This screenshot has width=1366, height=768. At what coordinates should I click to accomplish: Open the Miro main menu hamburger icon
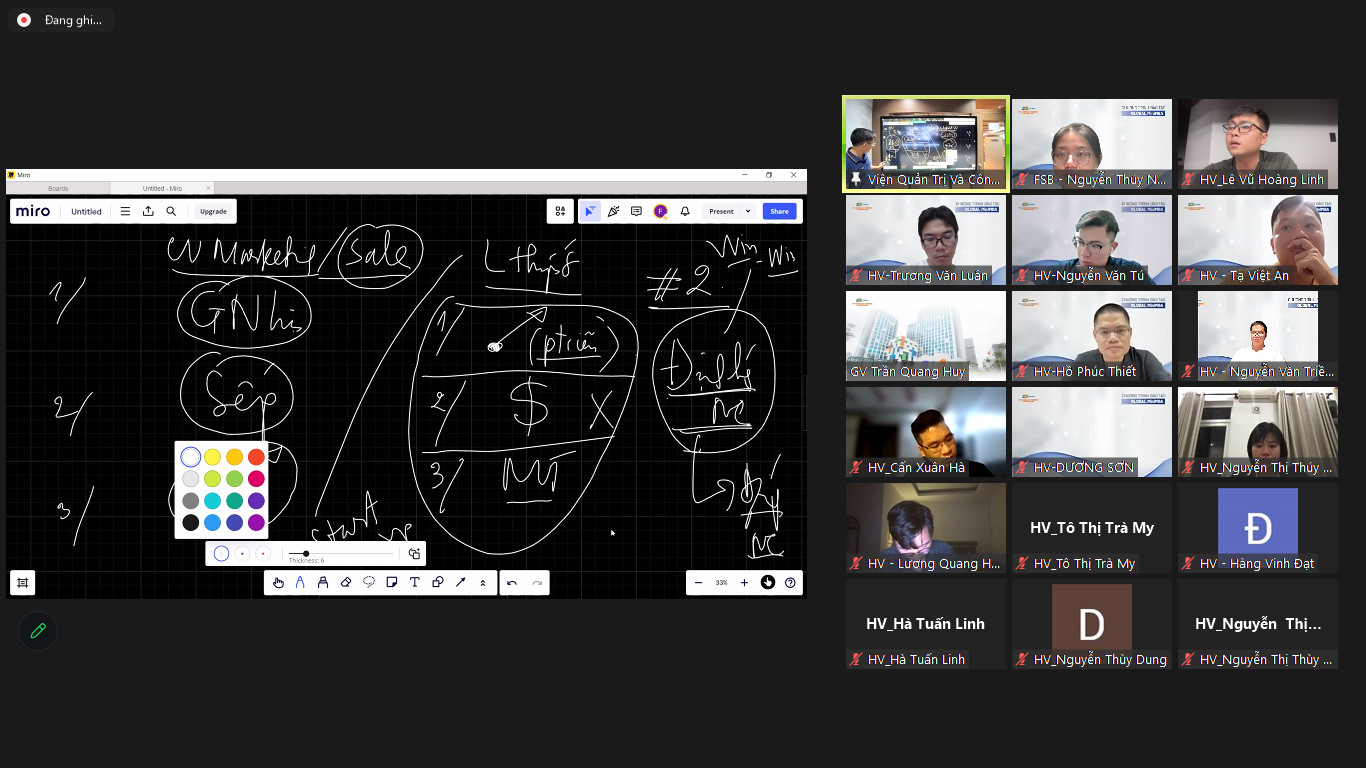click(125, 211)
